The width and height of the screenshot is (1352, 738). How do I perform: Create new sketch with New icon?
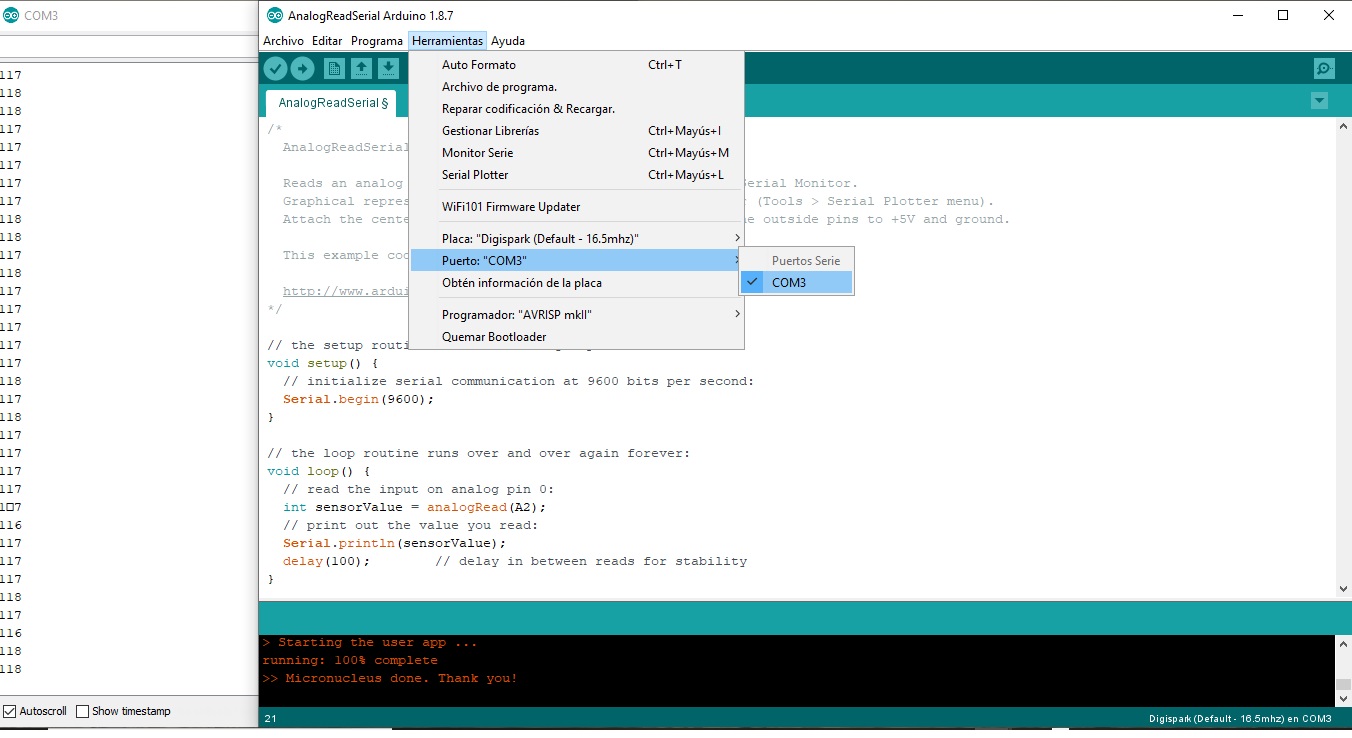335,68
